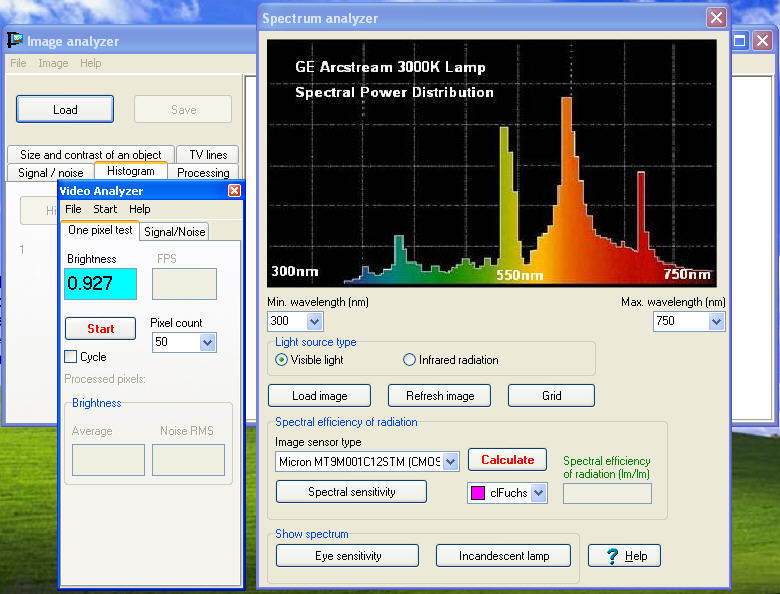Image resolution: width=780 pixels, height=594 pixels.
Task: Open the Min. wavelength dropdown
Action: point(314,322)
